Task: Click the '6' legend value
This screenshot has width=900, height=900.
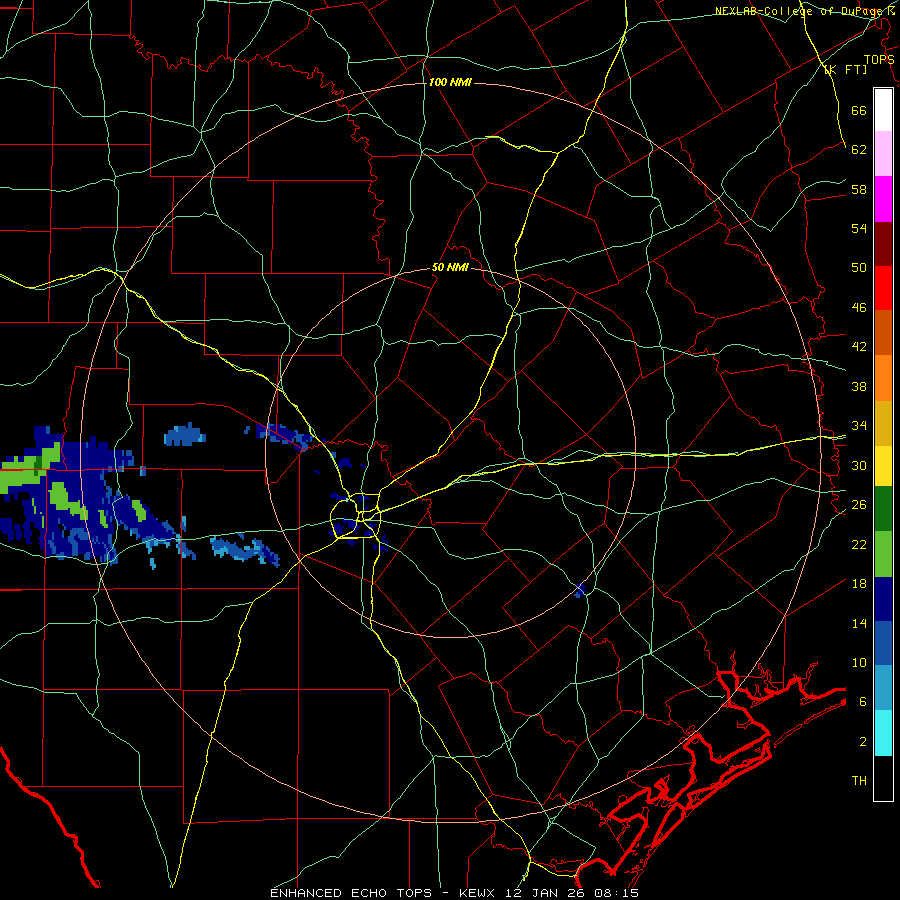Action: [x=862, y=701]
